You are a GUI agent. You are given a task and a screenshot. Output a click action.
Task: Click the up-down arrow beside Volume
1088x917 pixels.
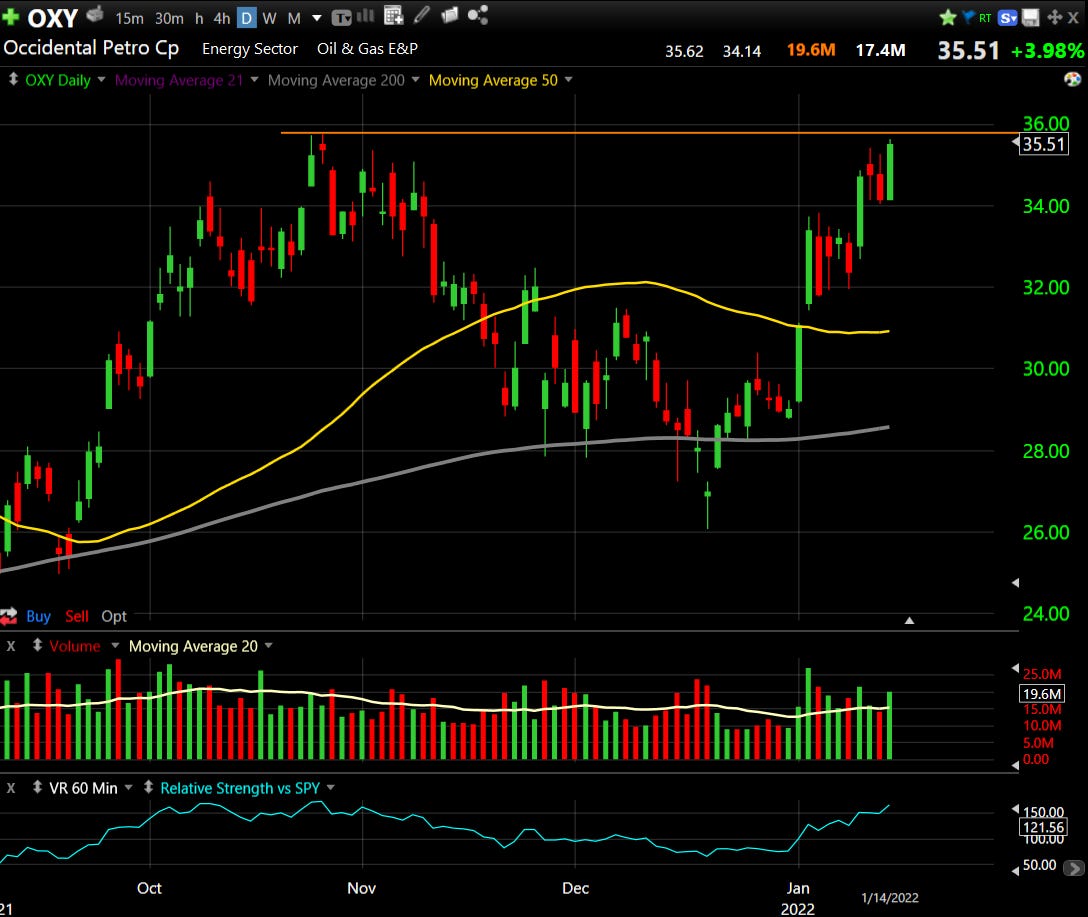click(x=37, y=645)
